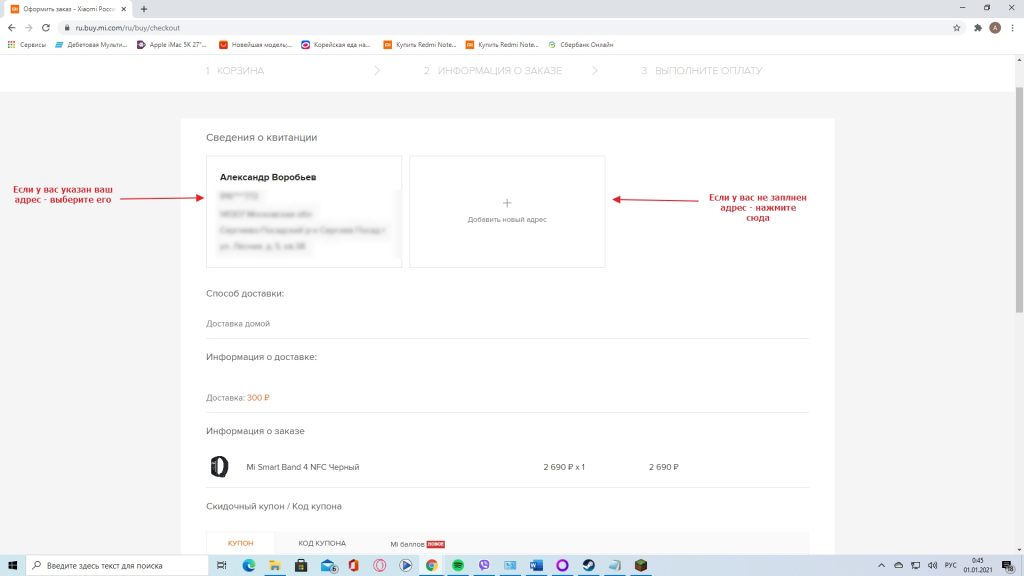The width and height of the screenshot is (1024, 576).
Task: Go to step 1 КОРЗИНА
Action: (x=235, y=71)
